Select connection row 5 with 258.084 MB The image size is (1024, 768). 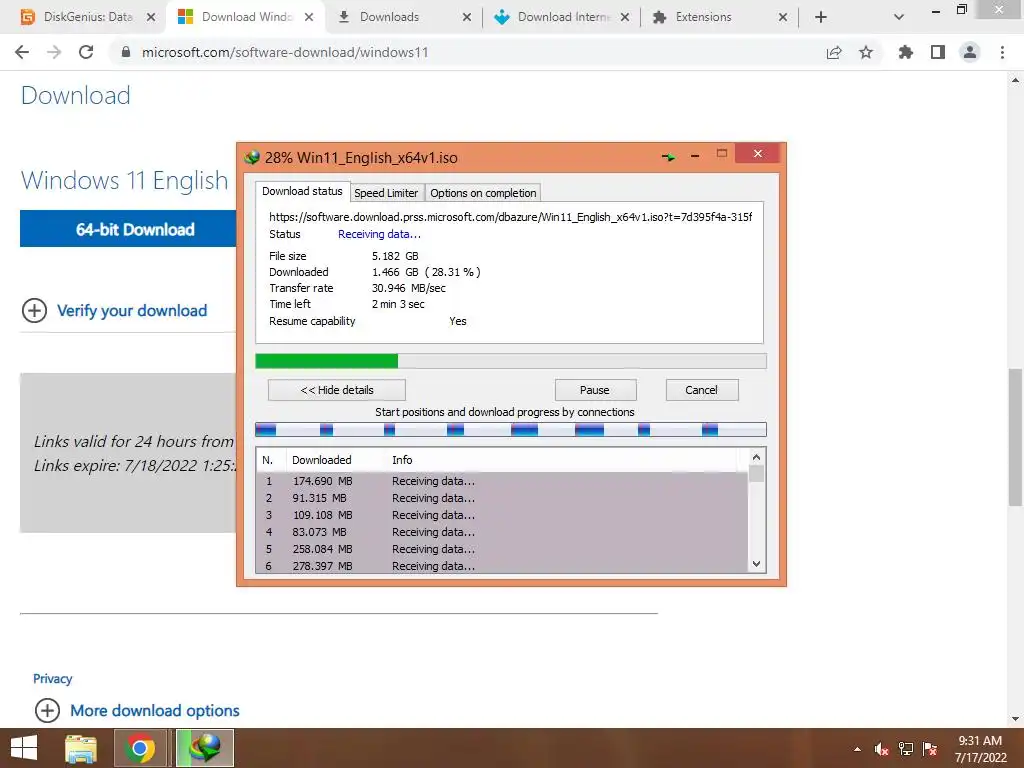click(x=502, y=549)
